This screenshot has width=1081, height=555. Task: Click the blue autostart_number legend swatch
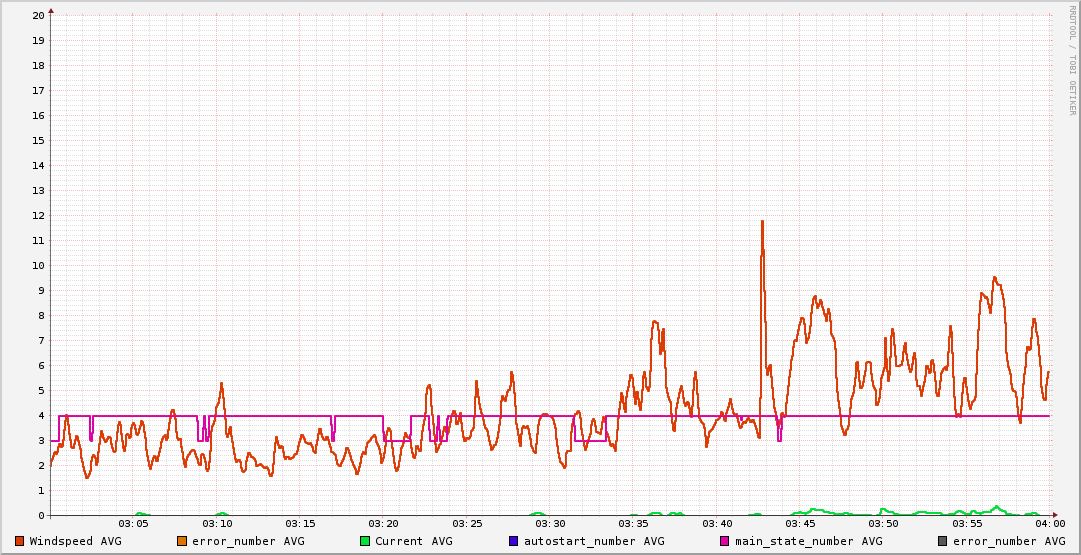[x=514, y=541]
